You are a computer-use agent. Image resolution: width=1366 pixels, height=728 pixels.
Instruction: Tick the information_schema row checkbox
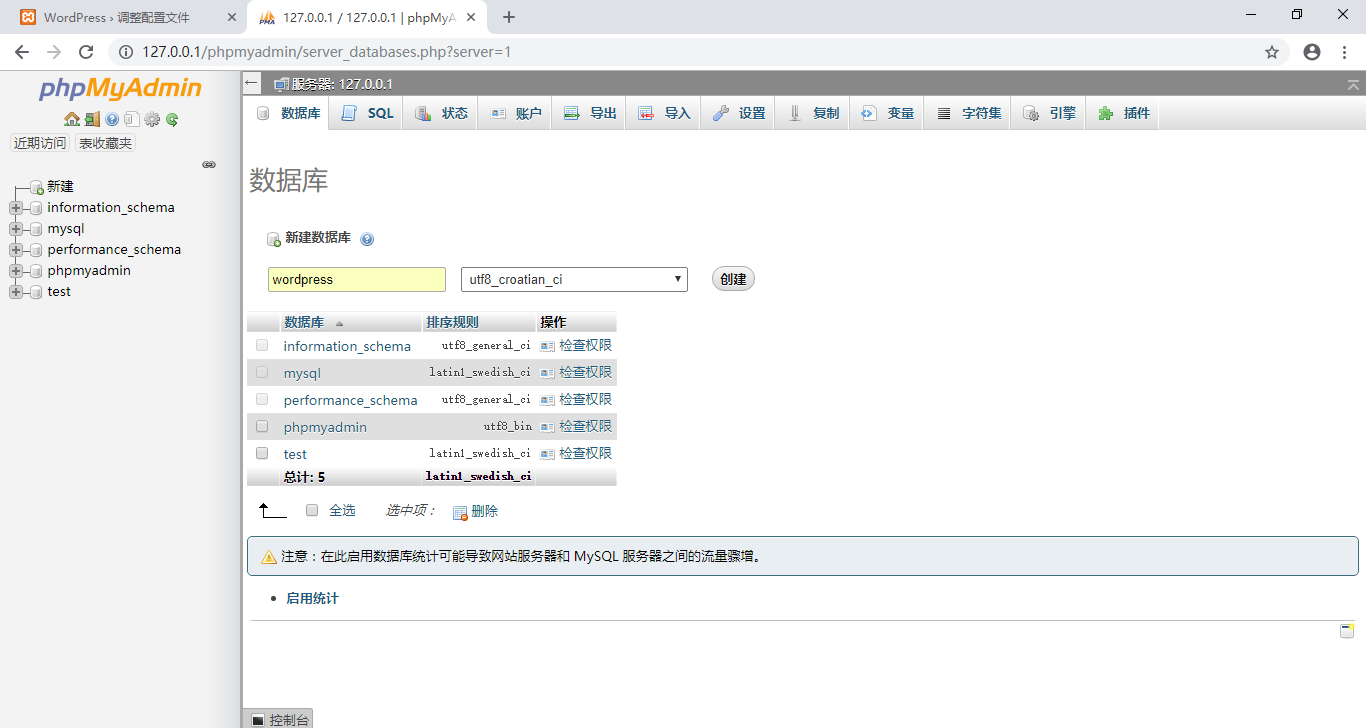pos(262,345)
